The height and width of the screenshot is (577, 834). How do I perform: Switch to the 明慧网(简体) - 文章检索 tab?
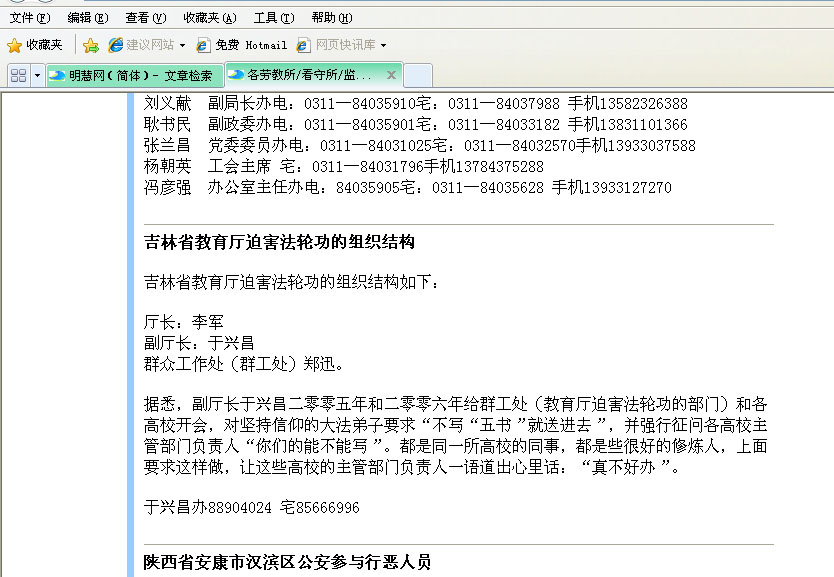(134, 76)
